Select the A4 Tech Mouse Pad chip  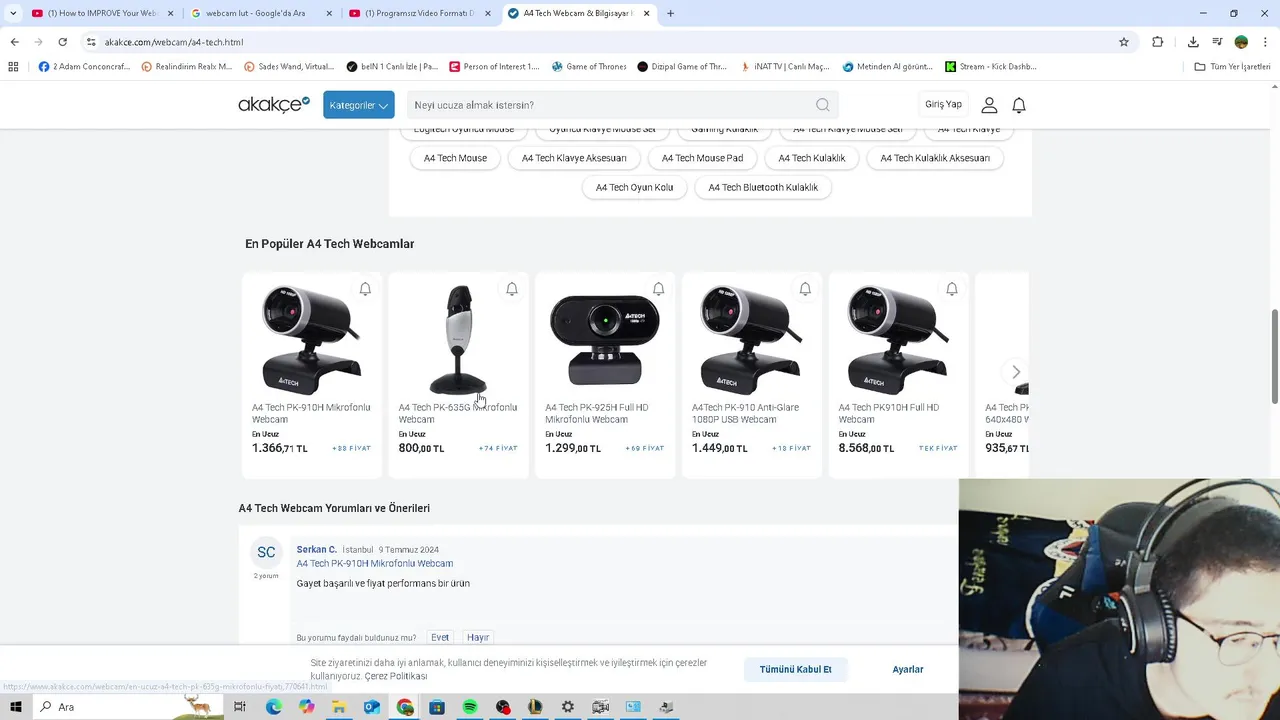[702, 158]
